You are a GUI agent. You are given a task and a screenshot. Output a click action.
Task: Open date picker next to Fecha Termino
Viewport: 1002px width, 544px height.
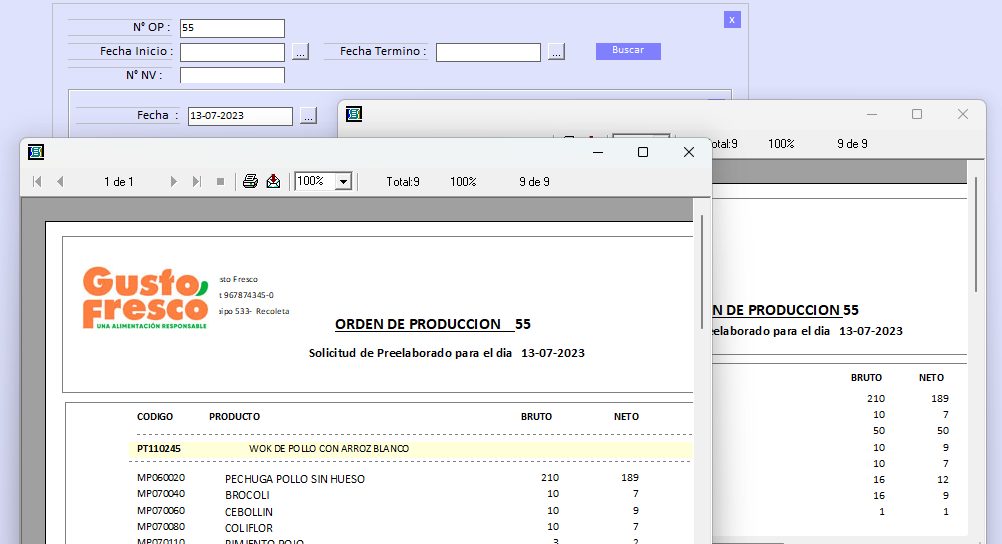click(x=557, y=52)
